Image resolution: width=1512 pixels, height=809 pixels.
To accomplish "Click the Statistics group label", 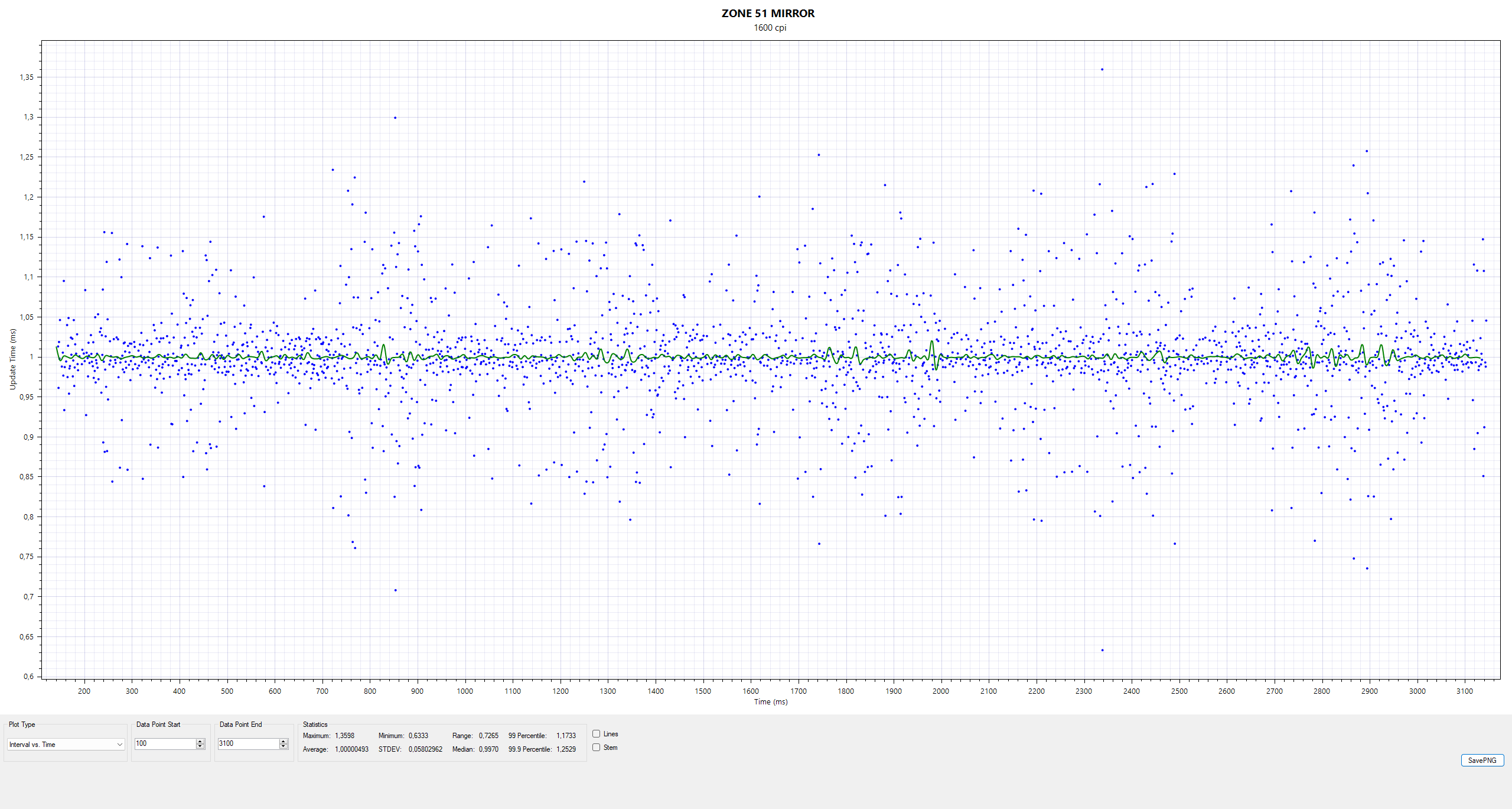I will point(315,724).
